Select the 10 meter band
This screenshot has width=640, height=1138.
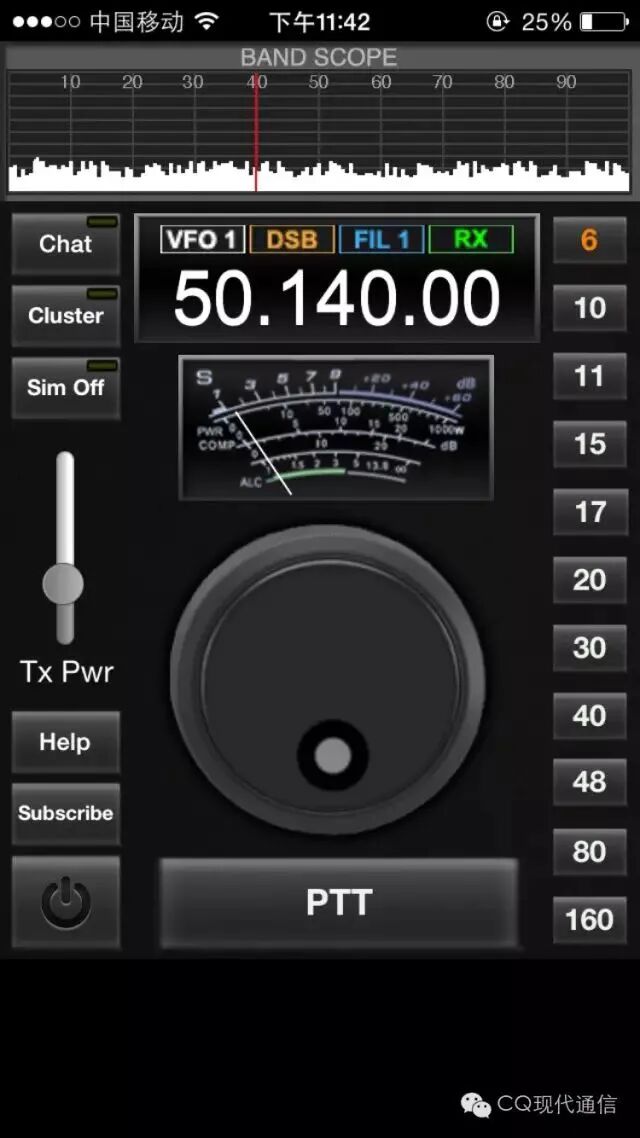589,308
